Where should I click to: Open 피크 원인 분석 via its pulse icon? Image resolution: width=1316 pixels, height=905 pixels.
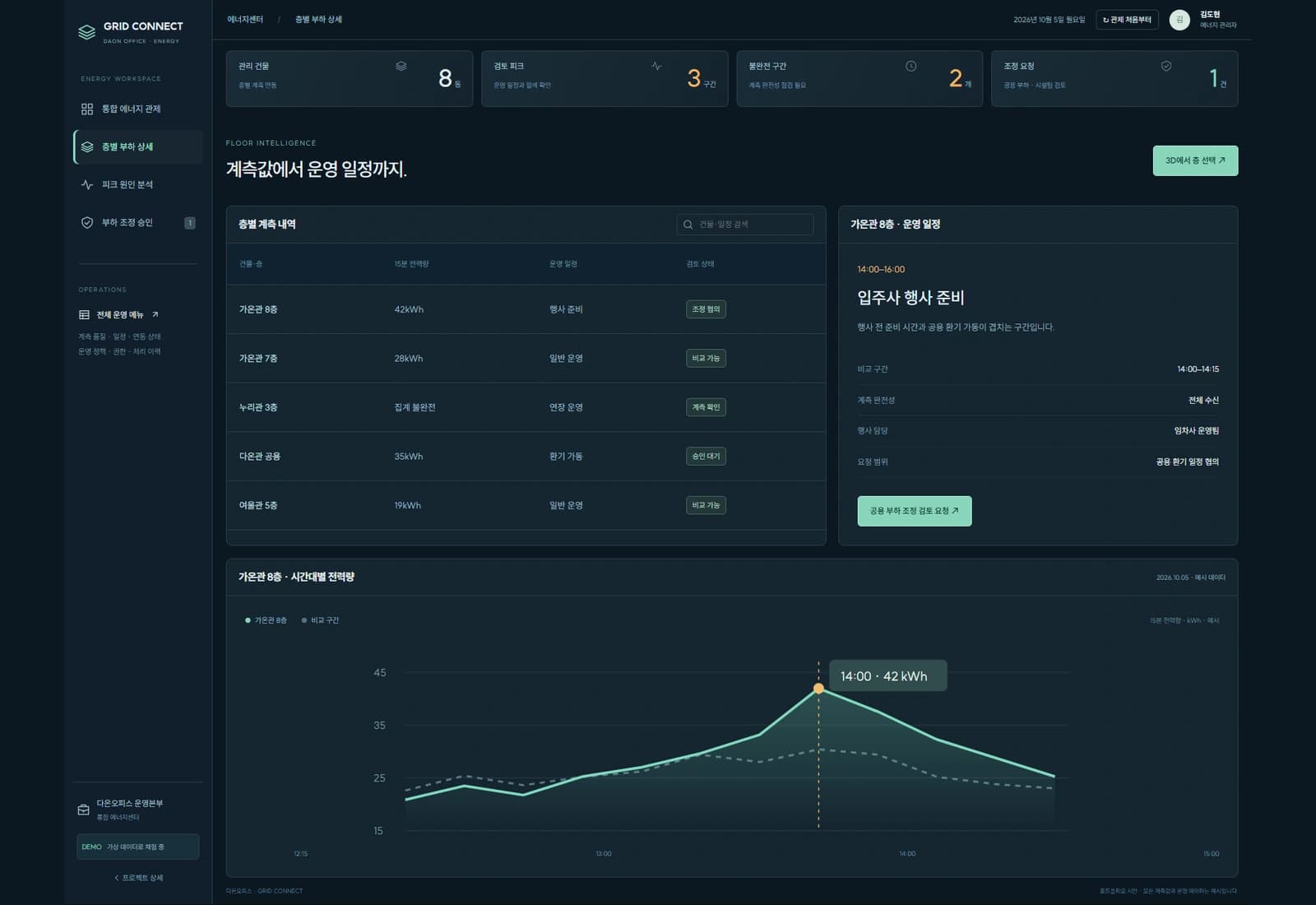coord(87,184)
